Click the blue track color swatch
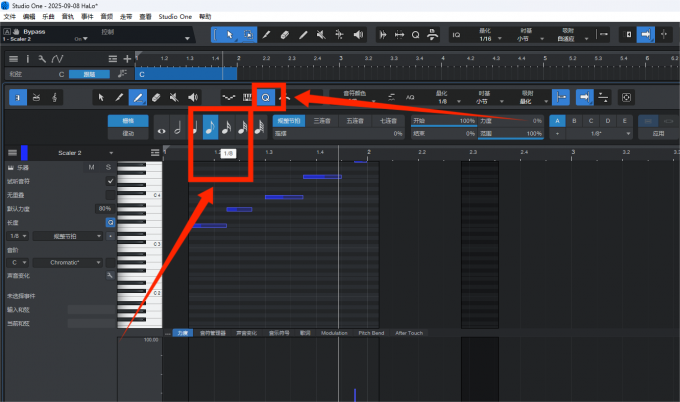This screenshot has width=680, height=402. tap(25, 153)
